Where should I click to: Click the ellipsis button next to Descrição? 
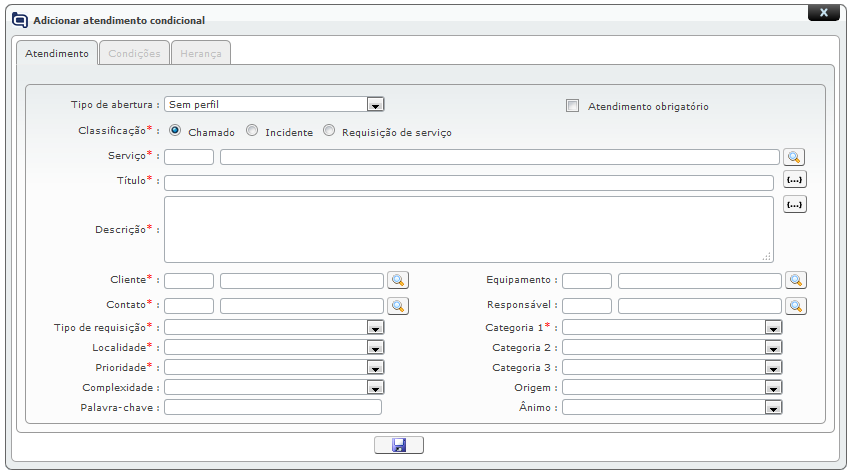[x=795, y=204]
